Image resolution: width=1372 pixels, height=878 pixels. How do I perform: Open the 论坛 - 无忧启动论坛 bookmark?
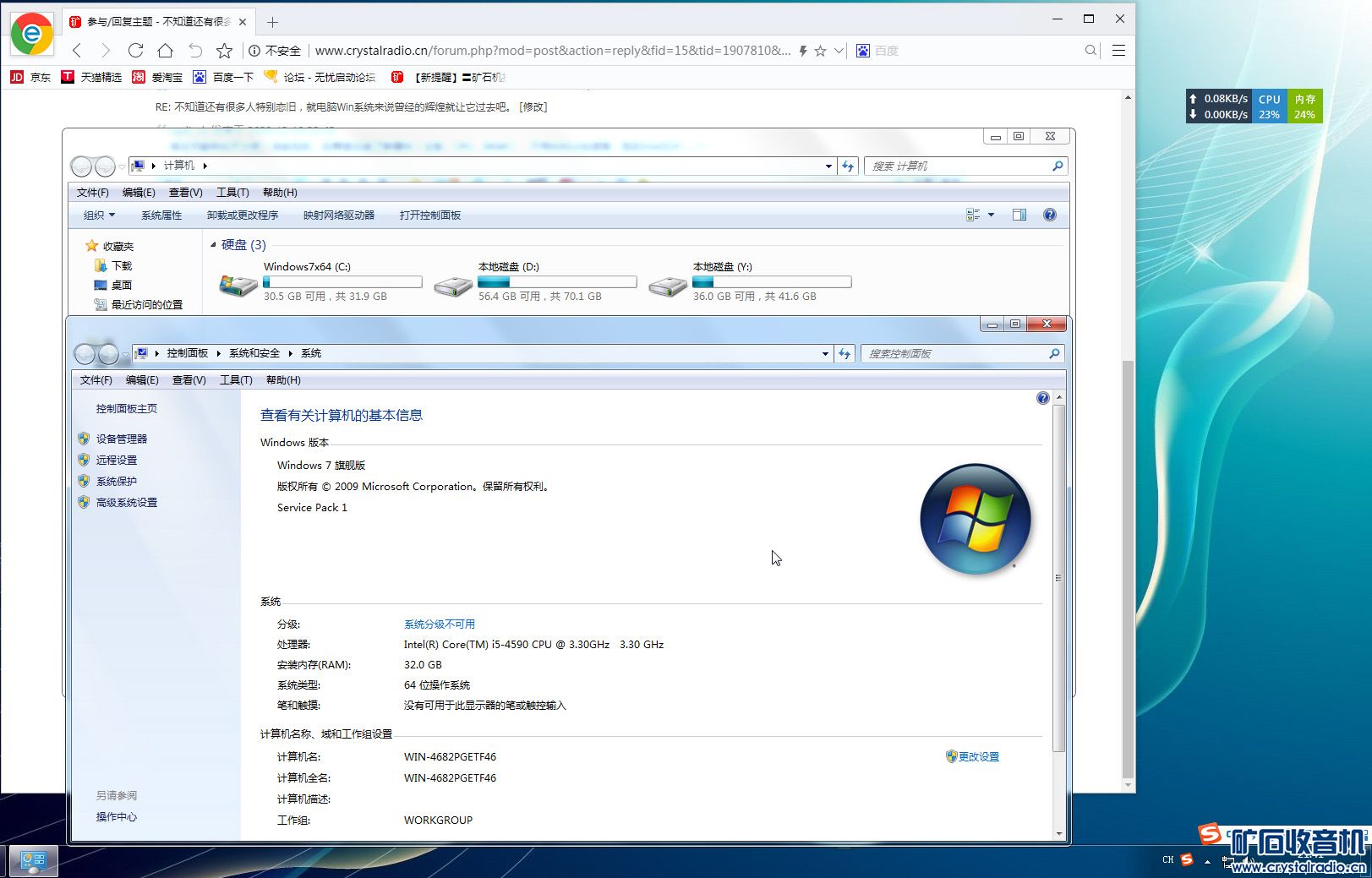(320, 77)
